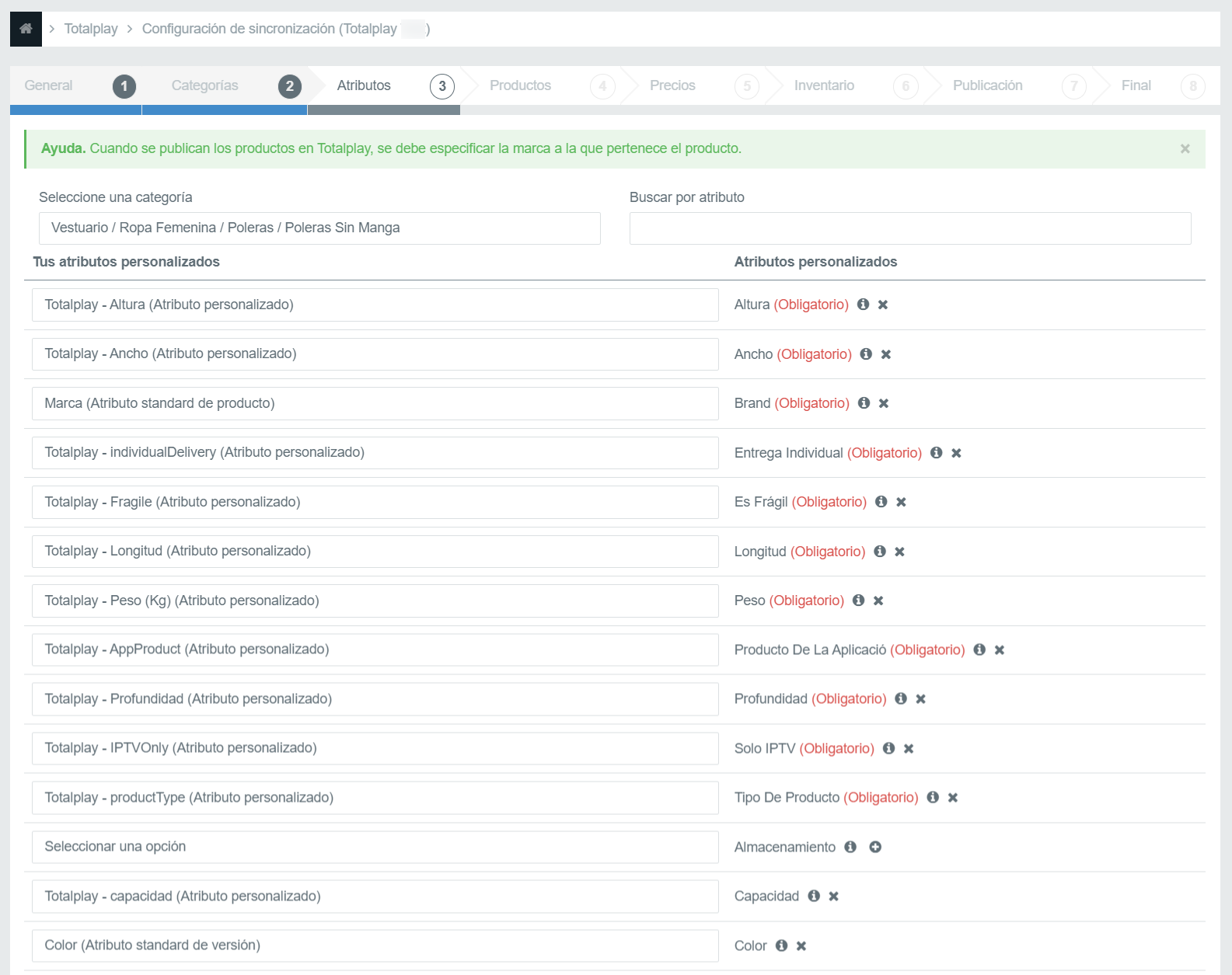The image size is (1232, 975).
Task: Open Totalplay - Altura attribute dropdown
Action: click(x=375, y=305)
